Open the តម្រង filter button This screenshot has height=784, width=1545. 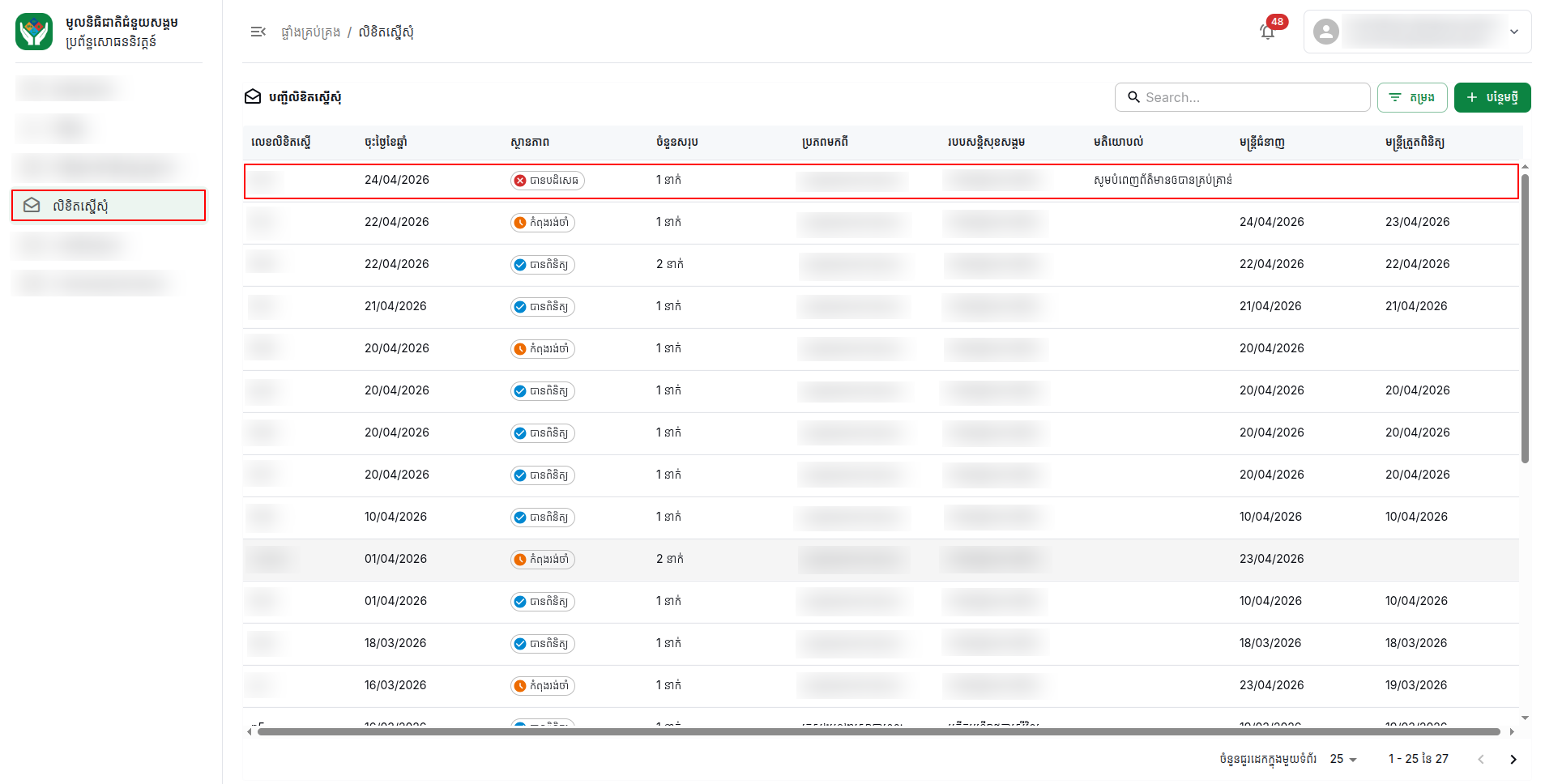pos(1412,97)
